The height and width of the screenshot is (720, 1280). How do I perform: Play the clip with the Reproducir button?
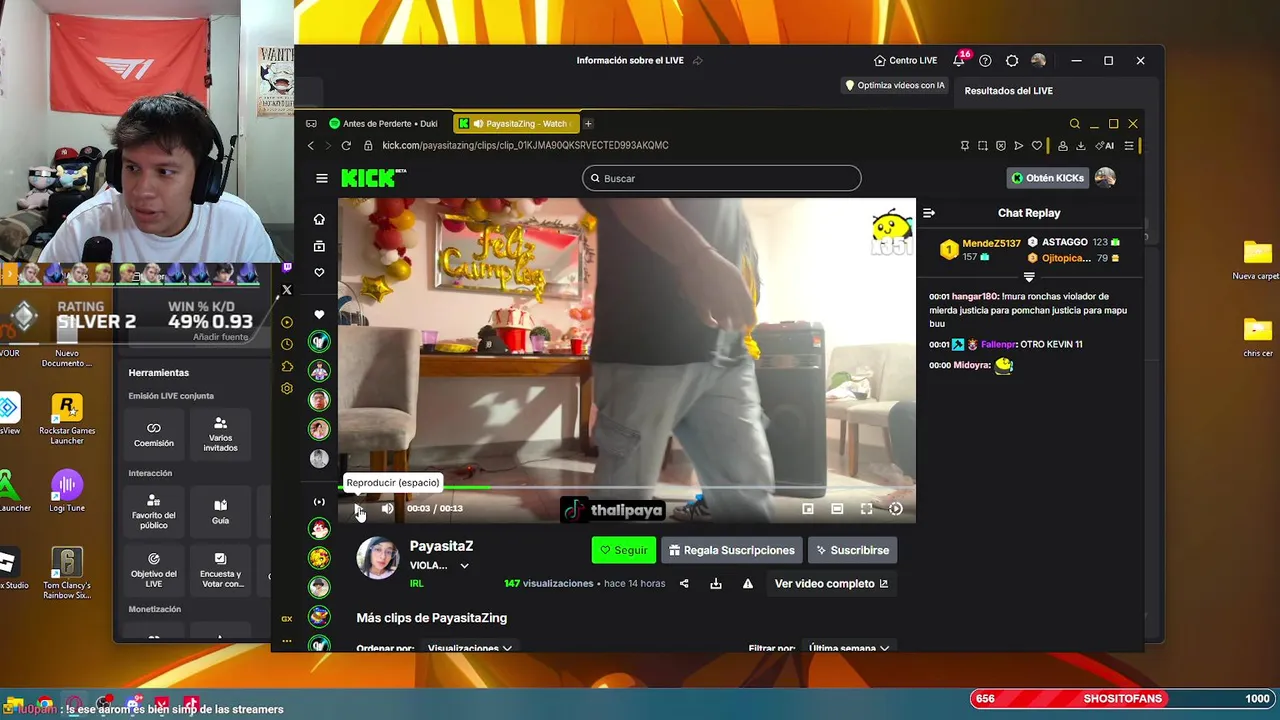tap(359, 509)
